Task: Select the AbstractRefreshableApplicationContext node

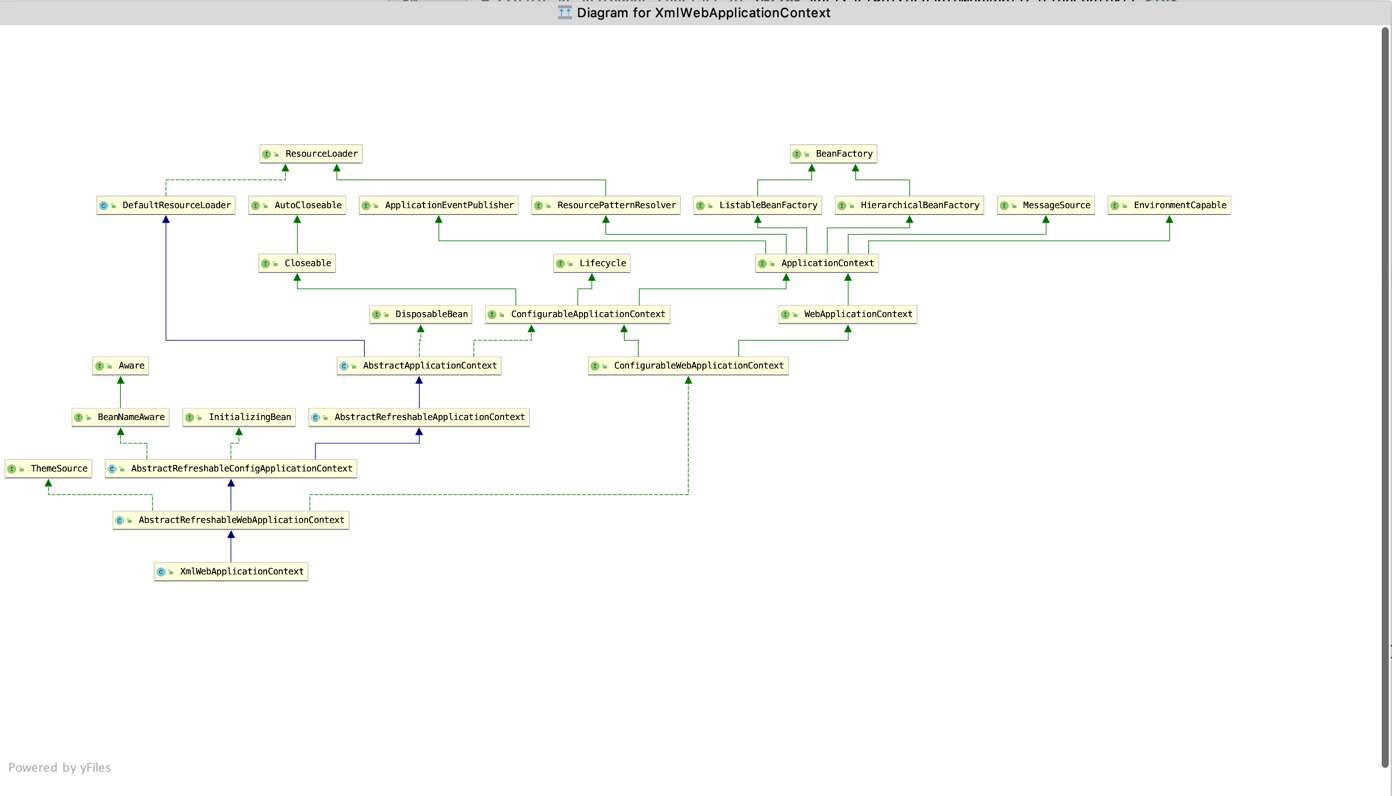Action: click(419, 417)
